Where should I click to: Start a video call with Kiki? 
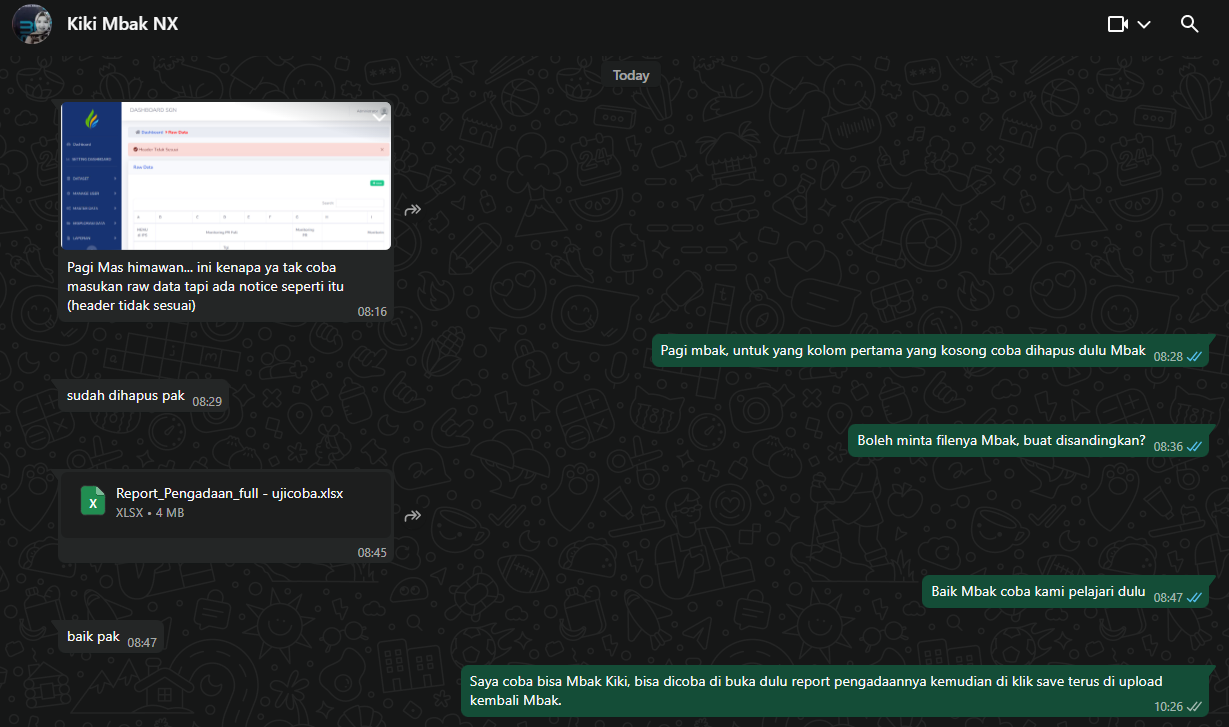tap(1118, 24)
